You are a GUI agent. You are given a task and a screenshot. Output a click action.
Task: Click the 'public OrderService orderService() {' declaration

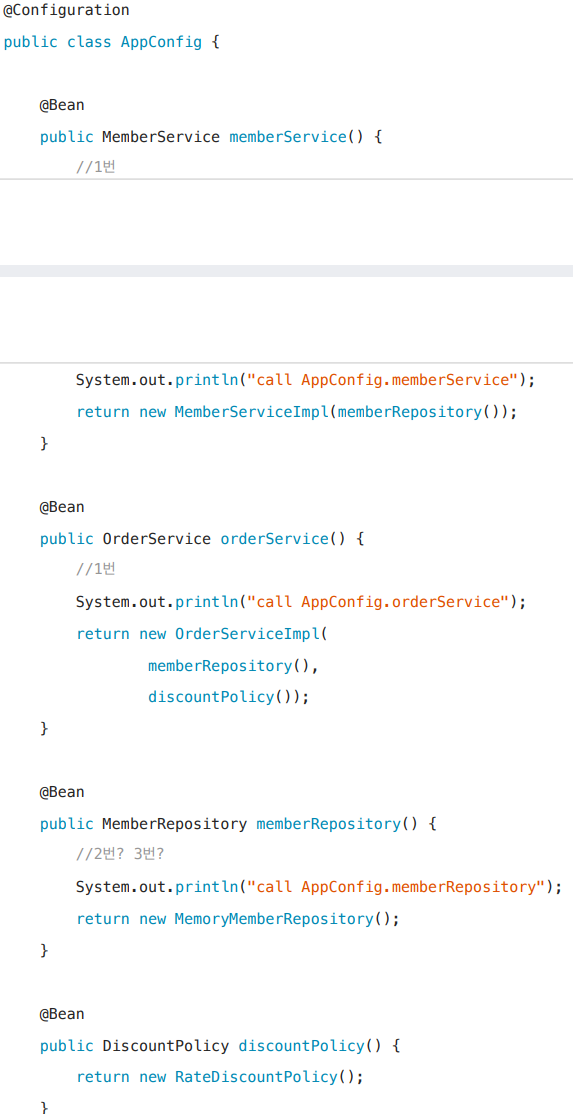tap(202, 539)
